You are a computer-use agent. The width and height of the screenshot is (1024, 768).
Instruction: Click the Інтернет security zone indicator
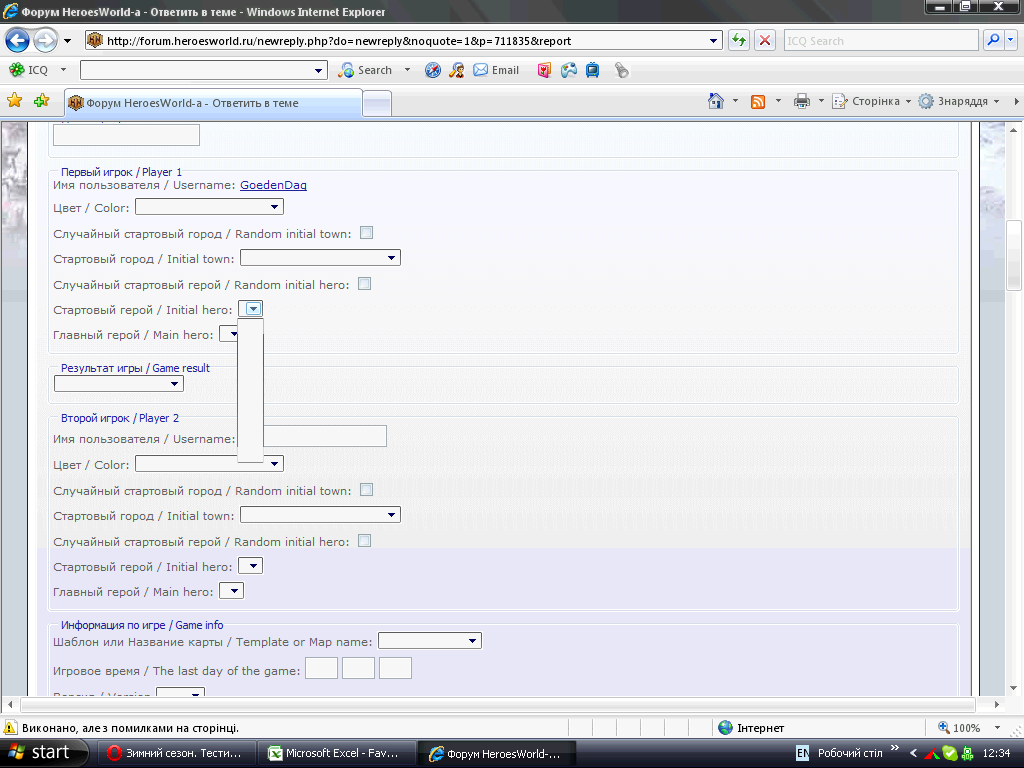tap(751, 728)
